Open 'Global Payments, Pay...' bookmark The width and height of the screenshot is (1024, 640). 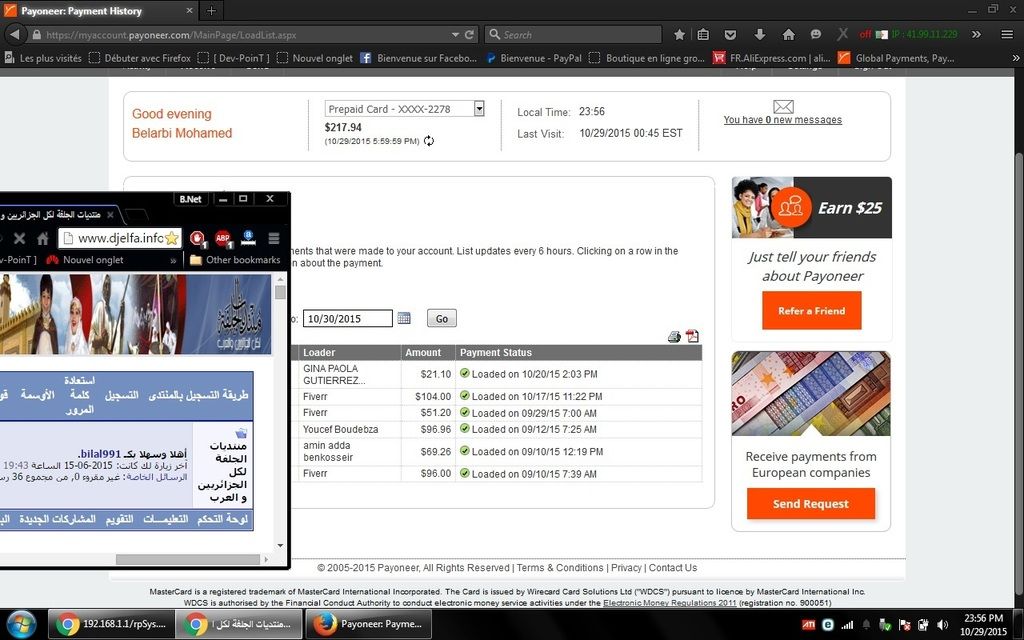[897, 58]
